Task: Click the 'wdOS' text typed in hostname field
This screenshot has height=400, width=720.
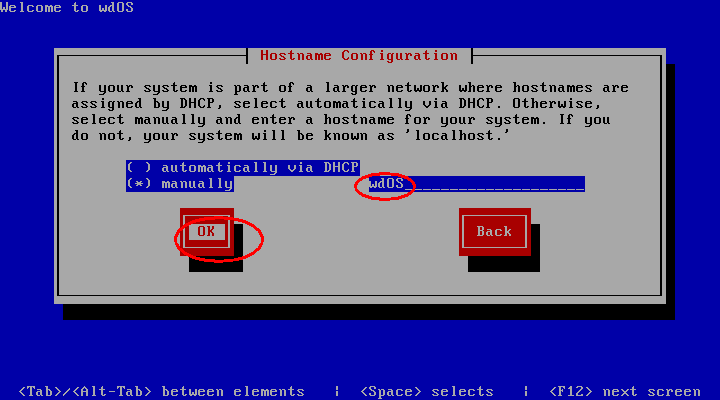Action: (x=386, y=184)
